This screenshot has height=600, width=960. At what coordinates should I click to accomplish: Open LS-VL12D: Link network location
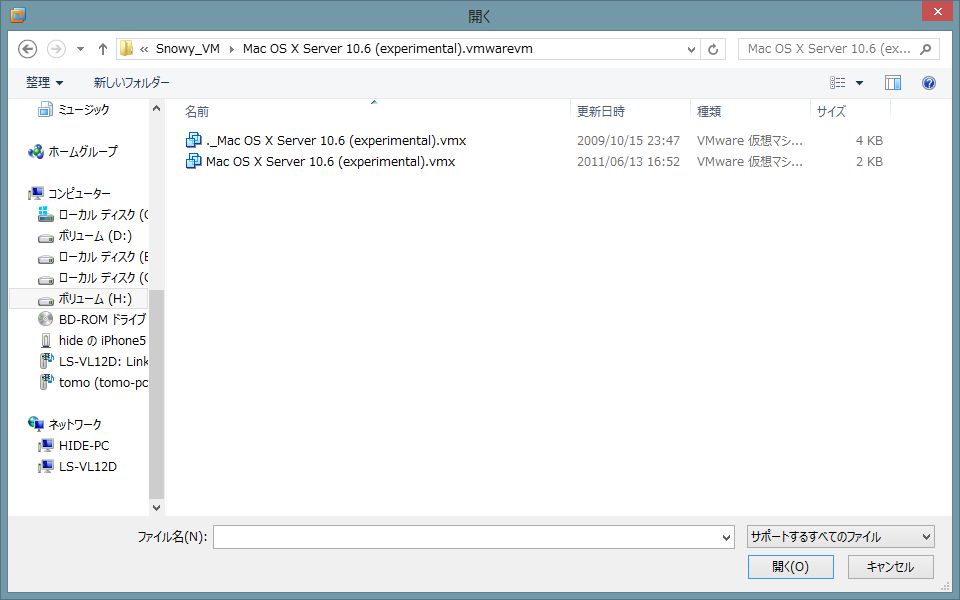point(103,361)
